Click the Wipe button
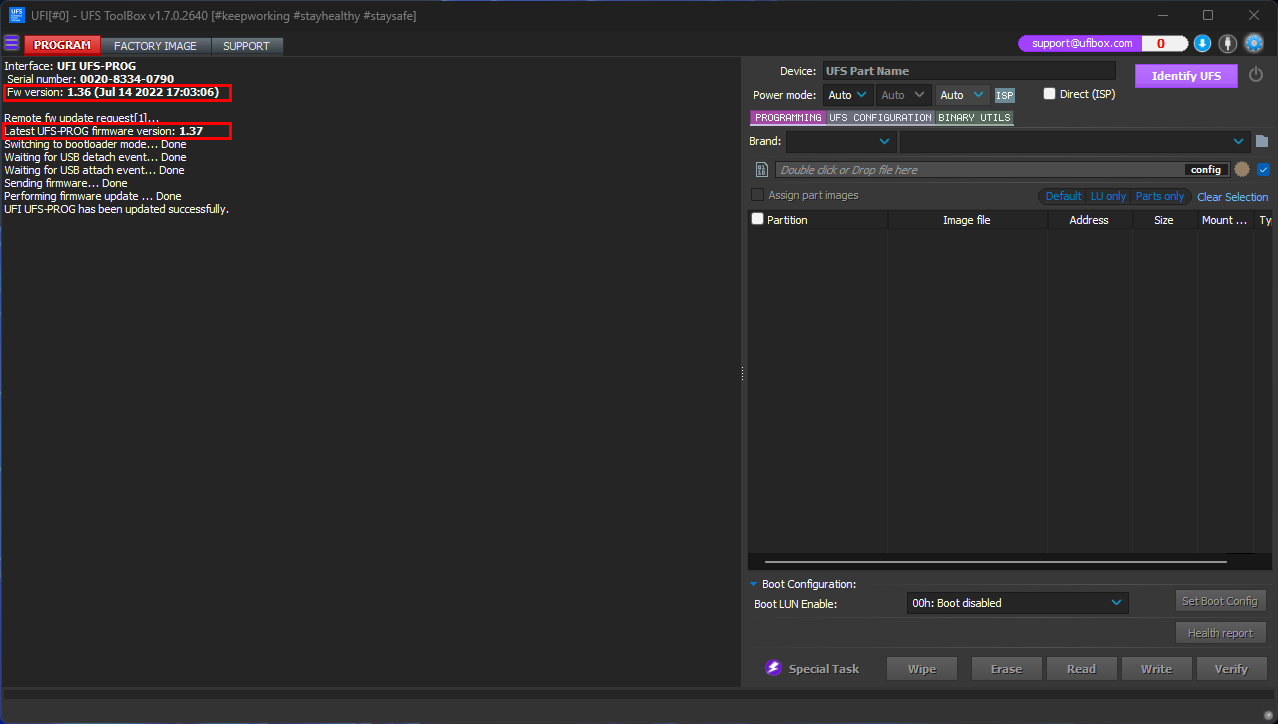This screenshot has width=1278, height=724. click(922, 669)
